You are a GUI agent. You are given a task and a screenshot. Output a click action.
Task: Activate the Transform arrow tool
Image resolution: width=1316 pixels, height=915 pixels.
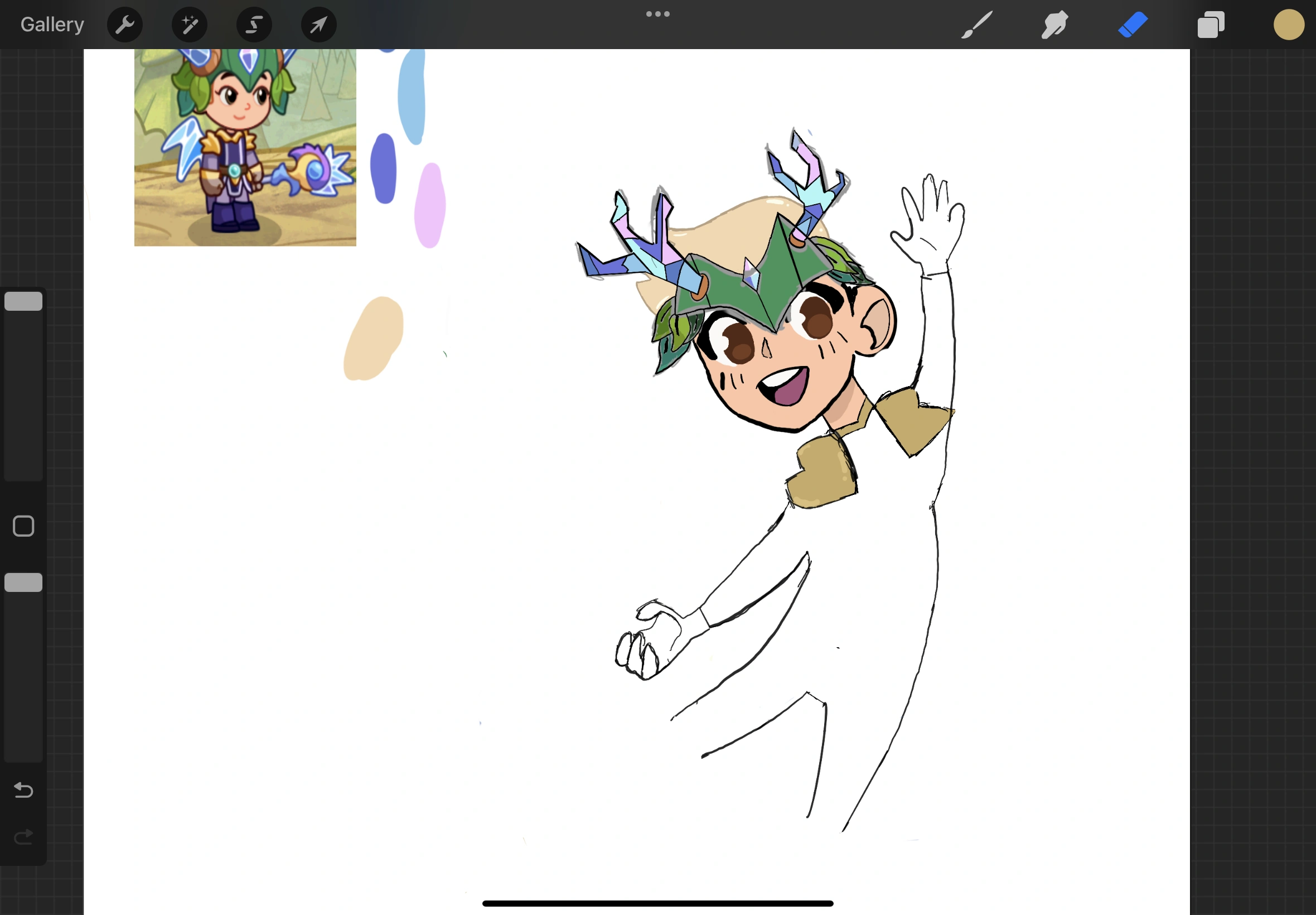point(318,24)
